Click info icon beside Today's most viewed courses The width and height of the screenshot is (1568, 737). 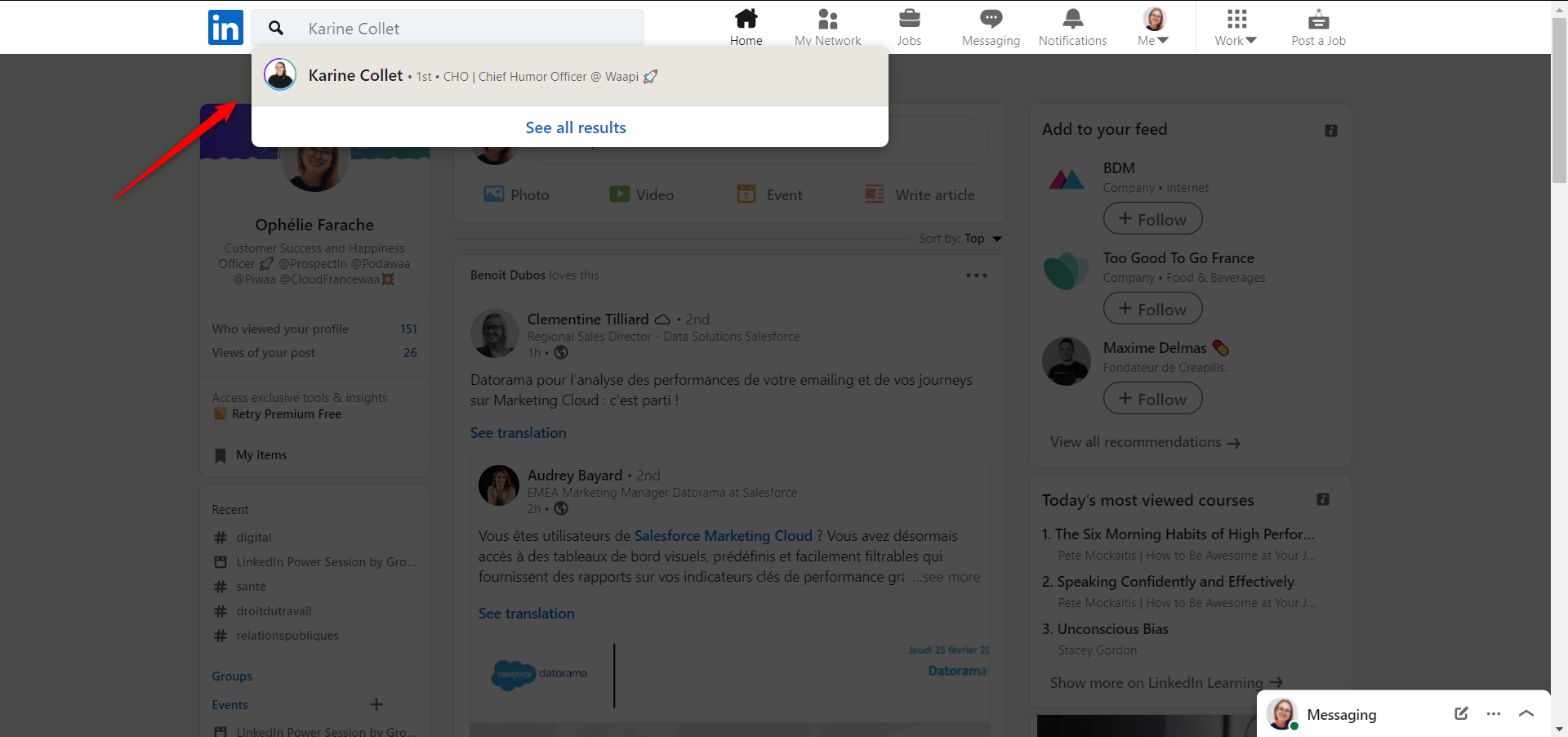[1323, 499]
